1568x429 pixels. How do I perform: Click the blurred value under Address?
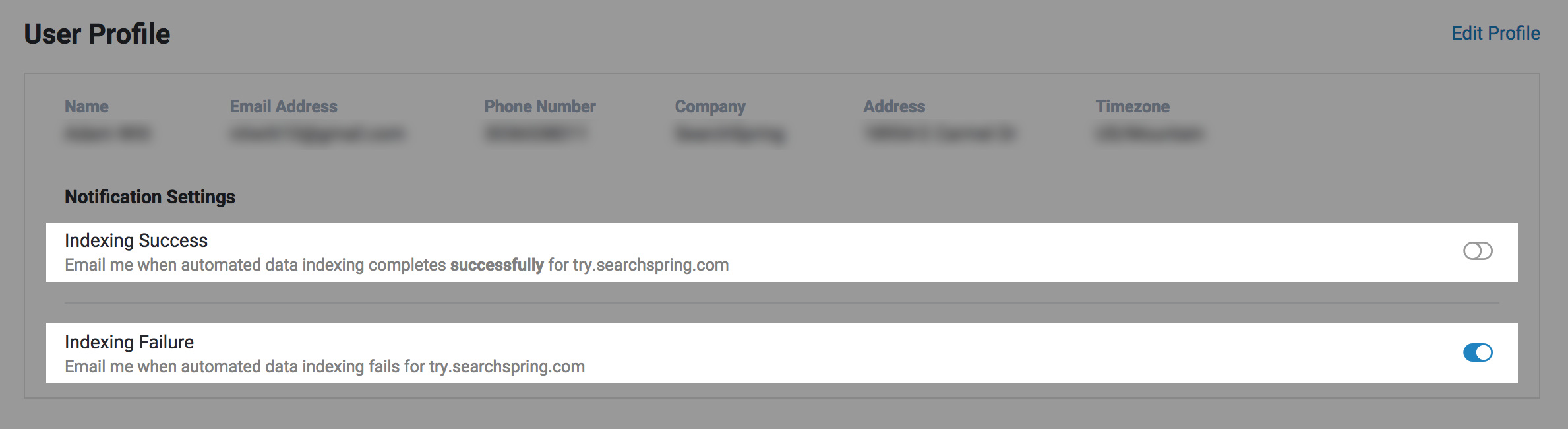939,134
